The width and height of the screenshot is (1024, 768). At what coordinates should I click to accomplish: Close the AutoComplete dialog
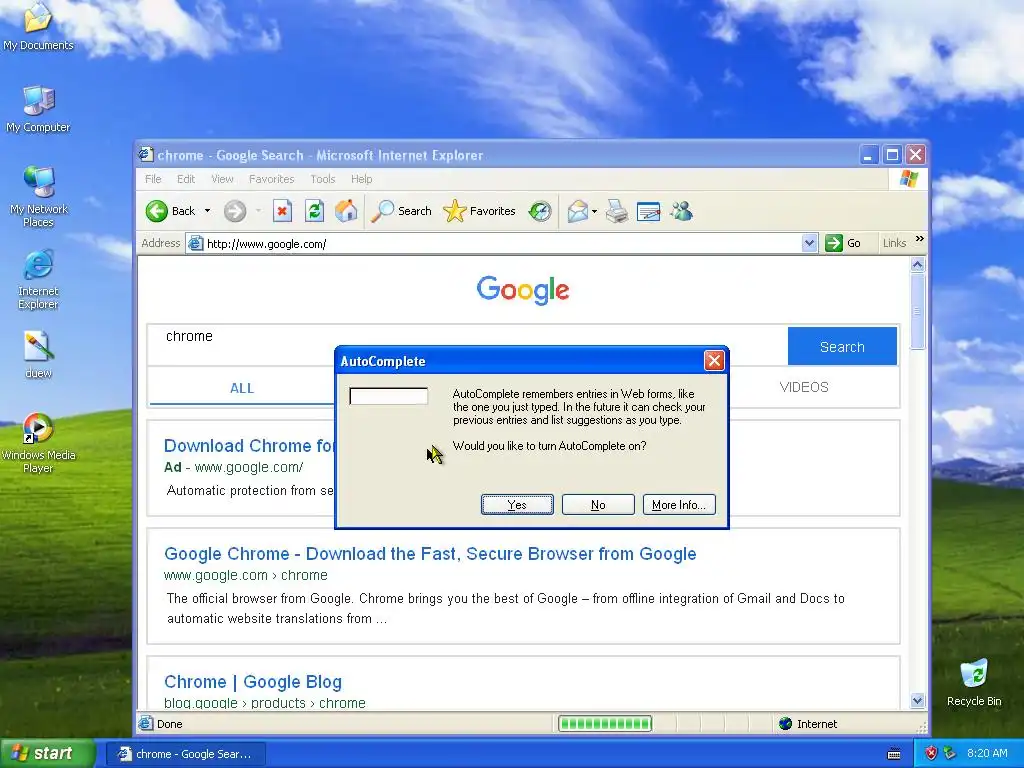click(714, 360)
